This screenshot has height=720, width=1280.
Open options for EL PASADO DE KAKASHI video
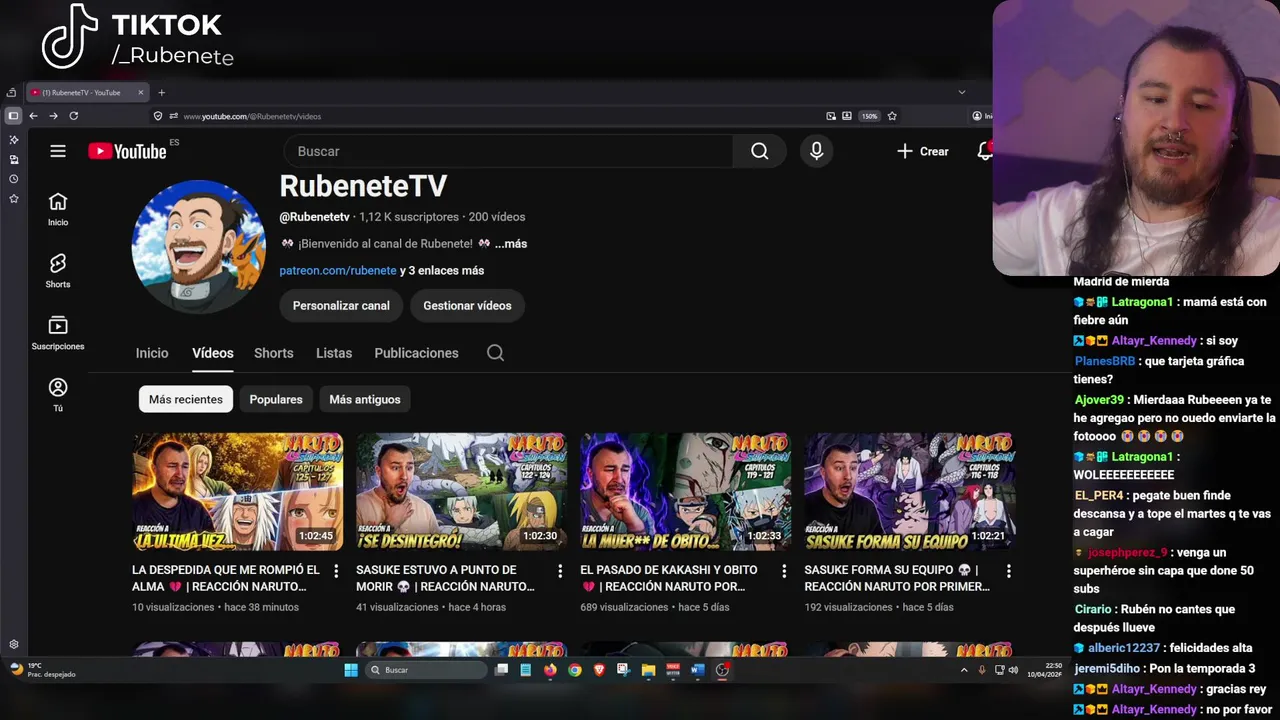click(x=784, y=571)
